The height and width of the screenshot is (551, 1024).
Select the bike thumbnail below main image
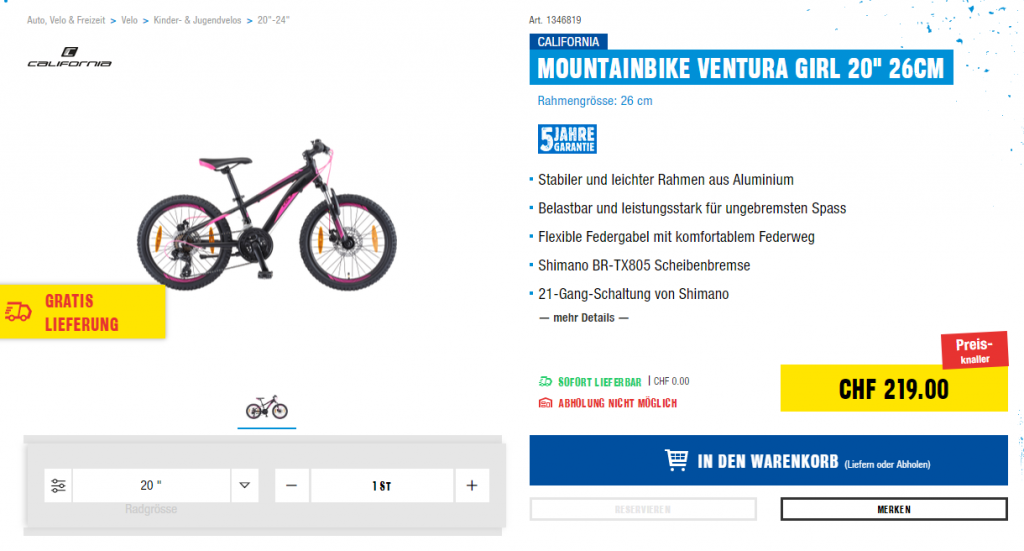266,409
